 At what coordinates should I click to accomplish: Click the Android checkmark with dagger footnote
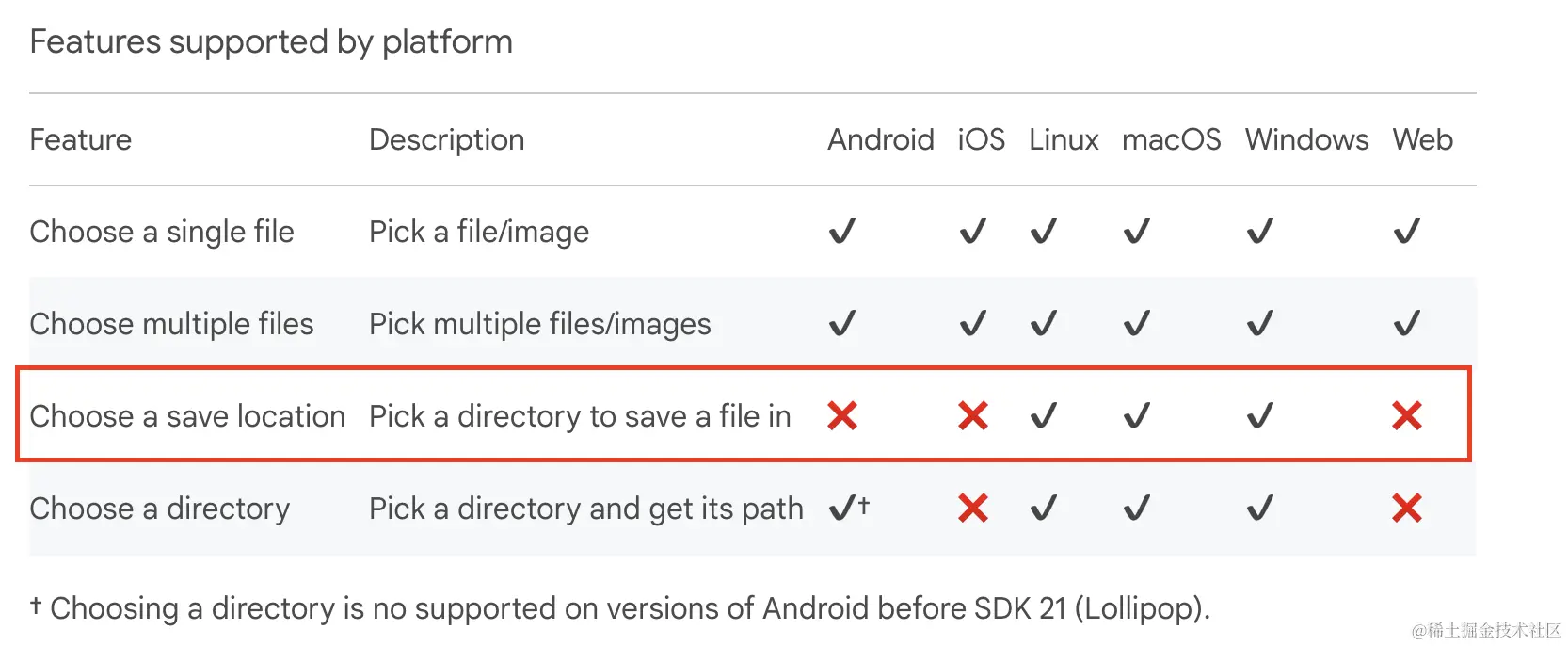(x=849, y=508)
